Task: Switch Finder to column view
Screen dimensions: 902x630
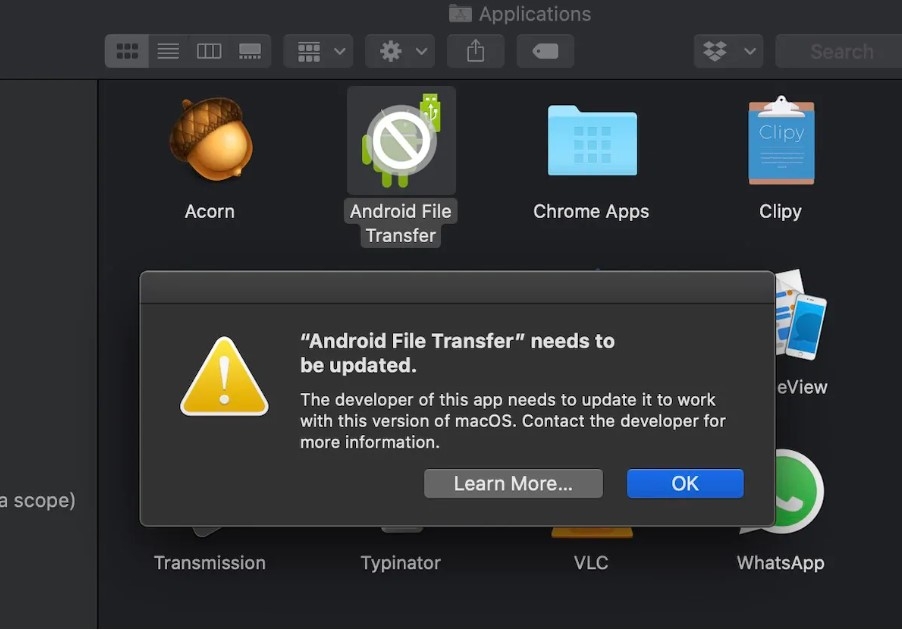Action: (209, 51)
